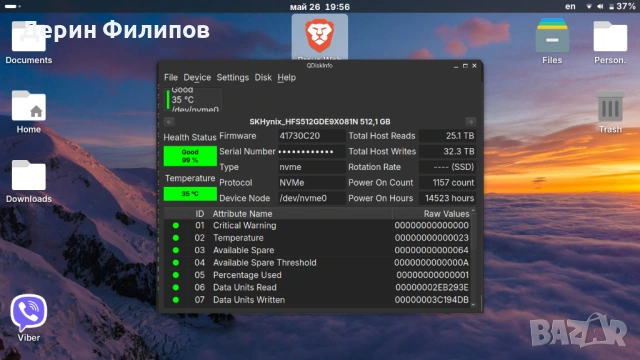Image resolution: width=640 pixels, height=360 pixels.
Task: Select the Data Units Written row
Action: [317, 300]
